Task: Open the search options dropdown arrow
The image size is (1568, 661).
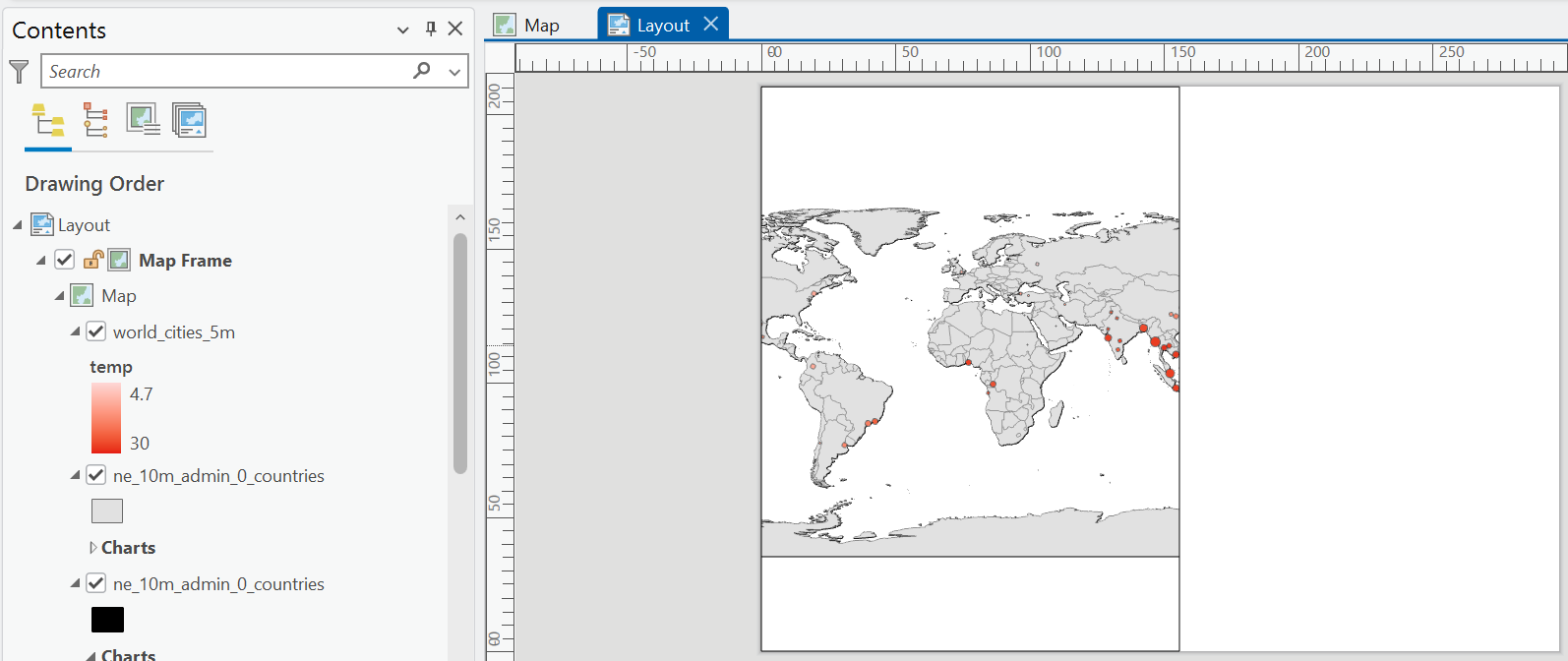Action: tap(453, 71)
